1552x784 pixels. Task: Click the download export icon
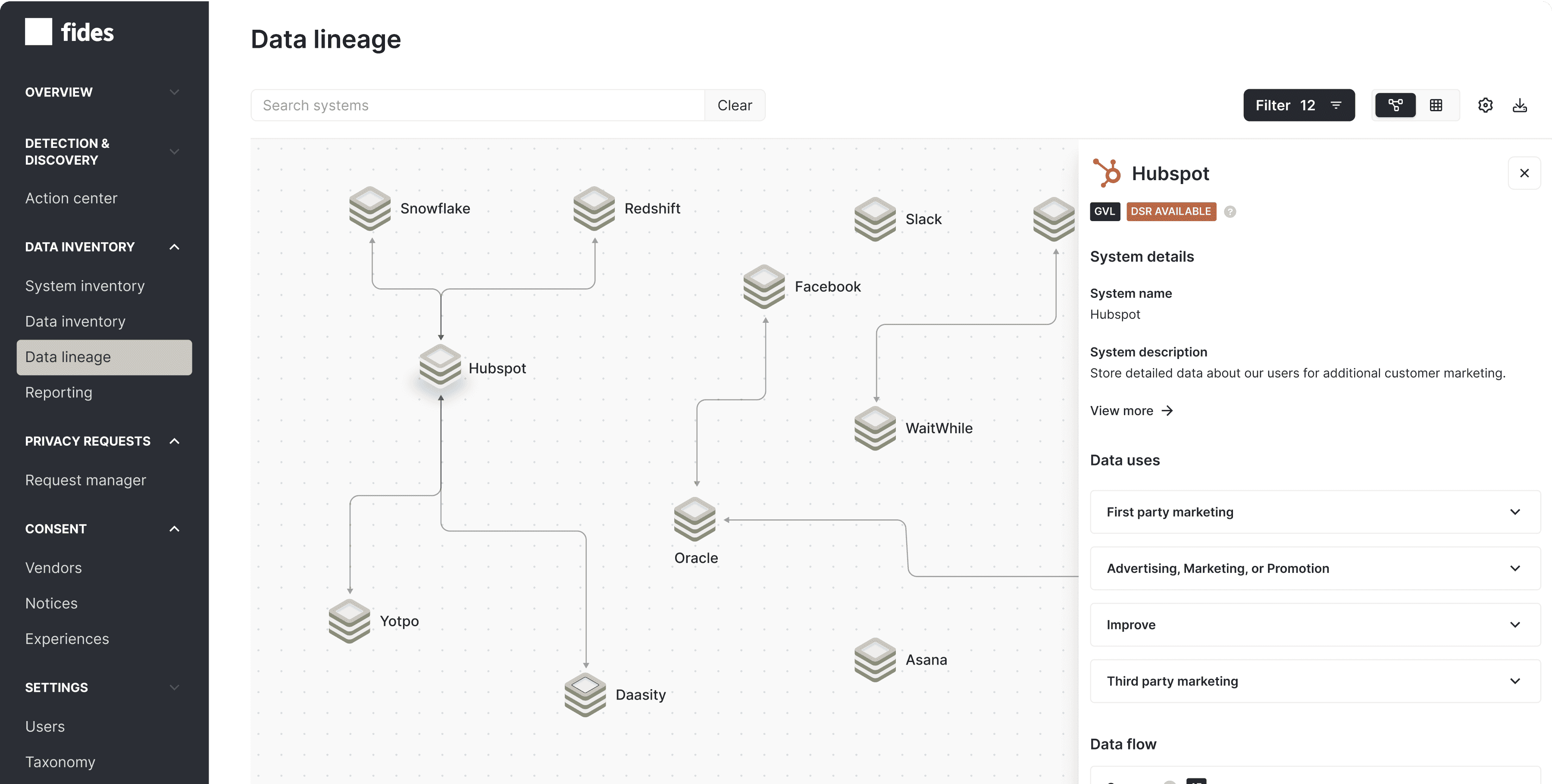1520,105
